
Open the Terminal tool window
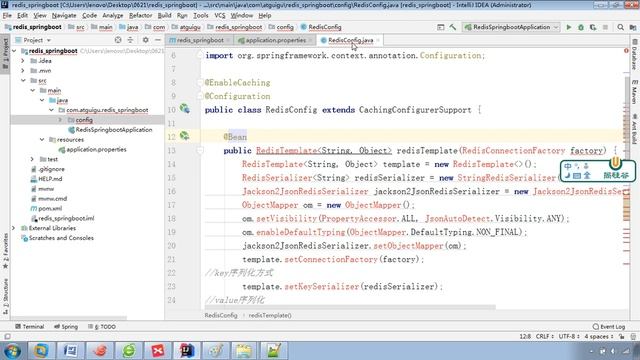coord(29,327)
